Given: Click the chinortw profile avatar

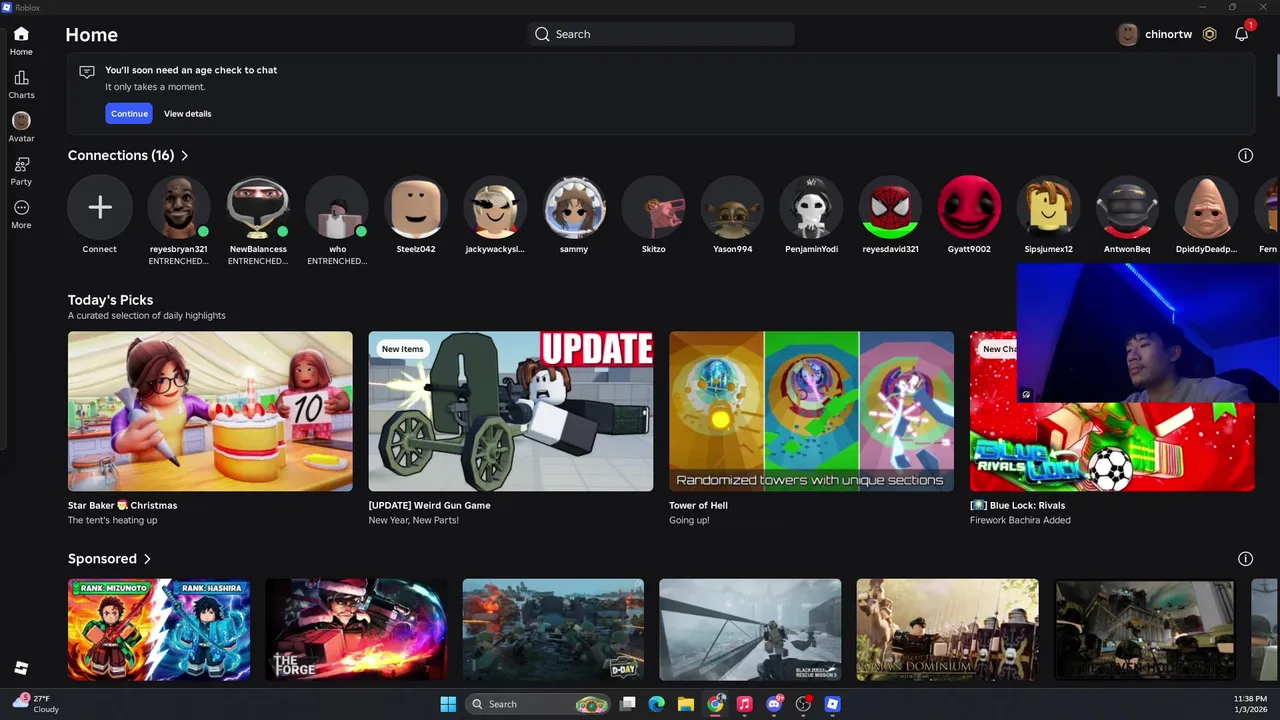Looking at the screenshot, I should pos(1128,34).
